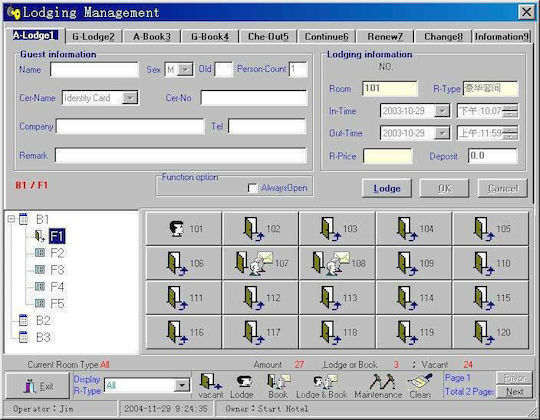Focus the Cer-No input field
This screenshot has width=540, height=420.
[x=254, y=98]
